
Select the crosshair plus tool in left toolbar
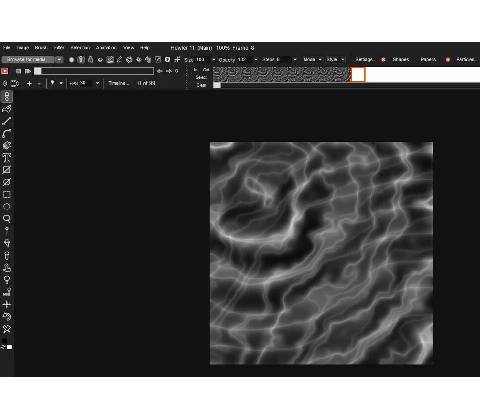tap(7, 304)
